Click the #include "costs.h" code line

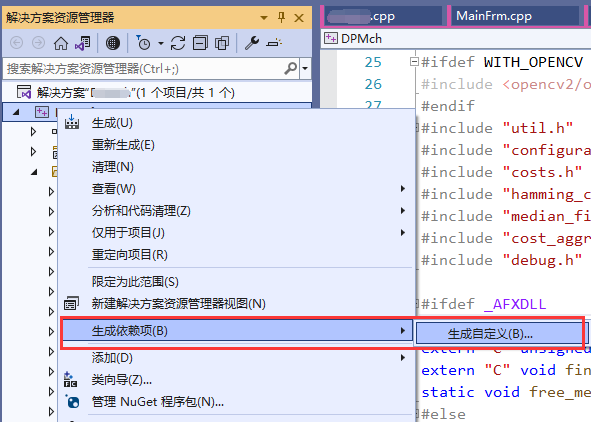click(x=501, y=172)
